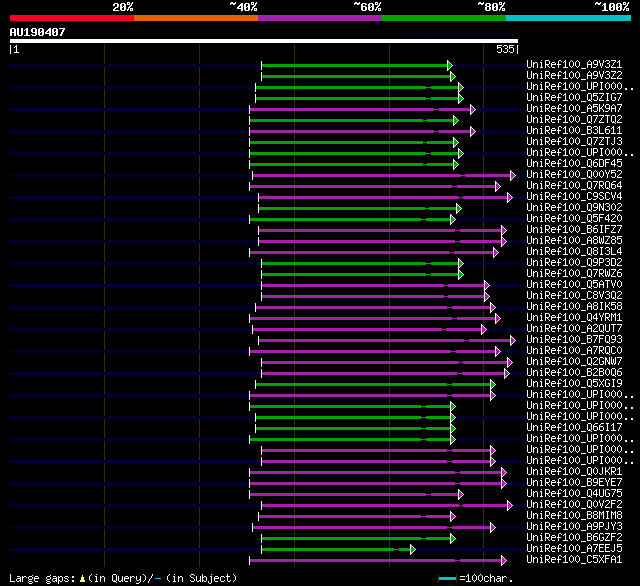Select the UniRef100_B6IFZ7 label

pyautogui.click(x=574, y=230)
